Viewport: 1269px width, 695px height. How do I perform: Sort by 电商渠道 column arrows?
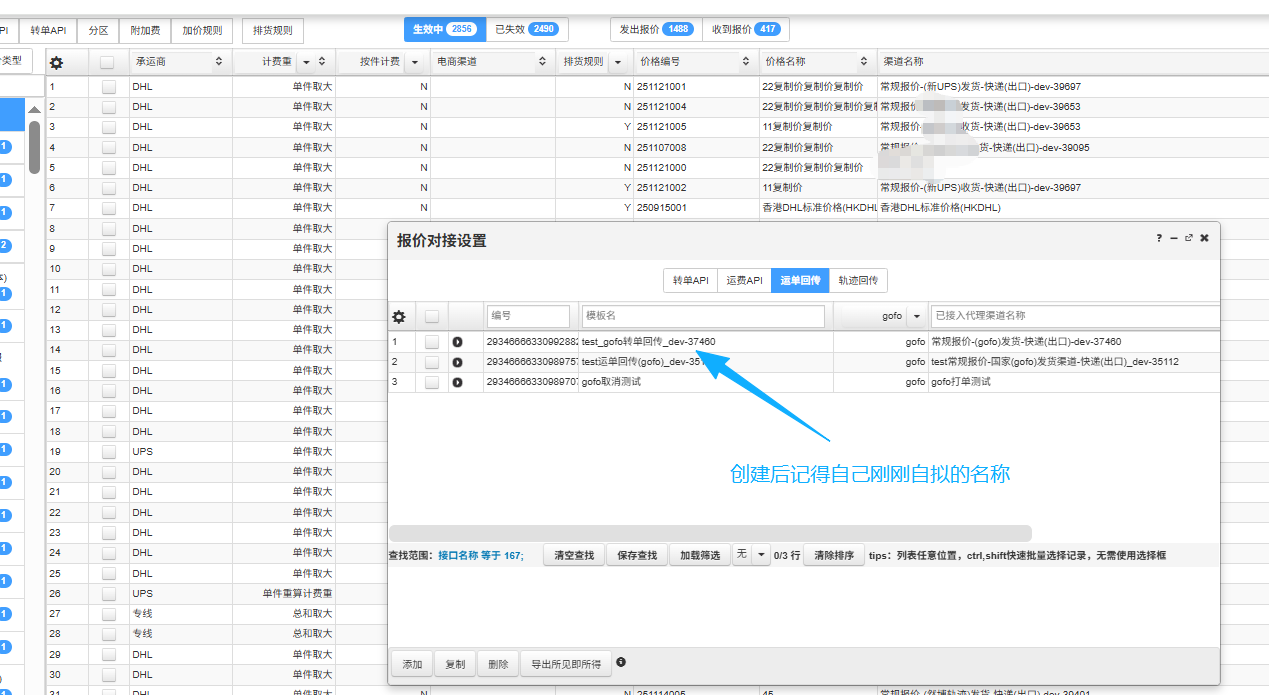point(543,62)
